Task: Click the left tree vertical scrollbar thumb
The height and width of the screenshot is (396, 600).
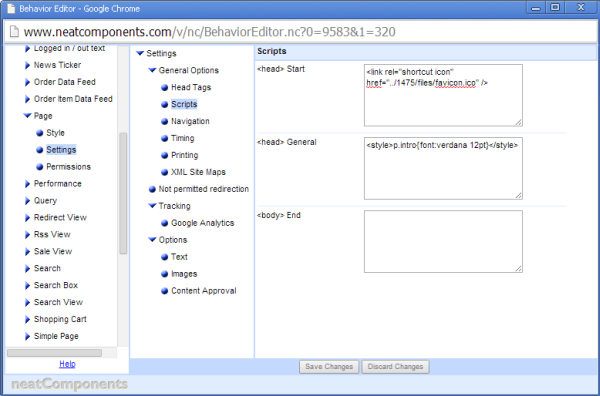Action: point(123,193)
